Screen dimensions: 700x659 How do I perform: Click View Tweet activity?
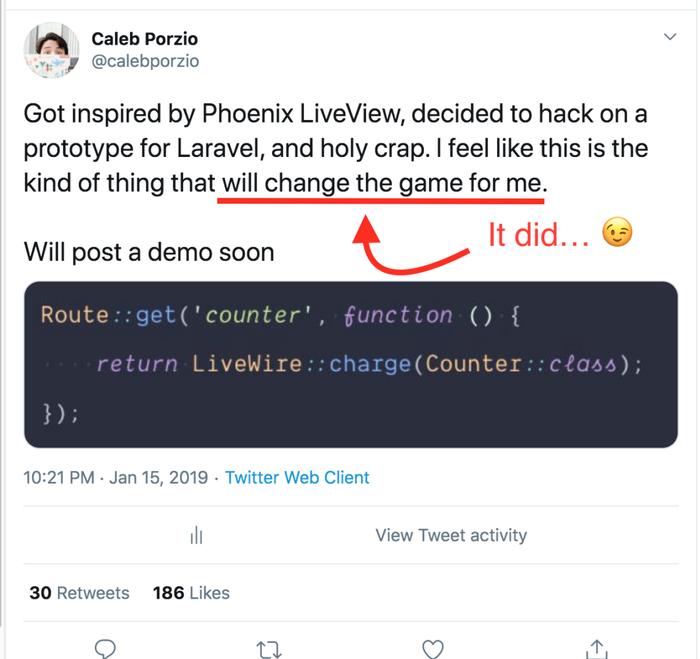(x=451, y=535)
